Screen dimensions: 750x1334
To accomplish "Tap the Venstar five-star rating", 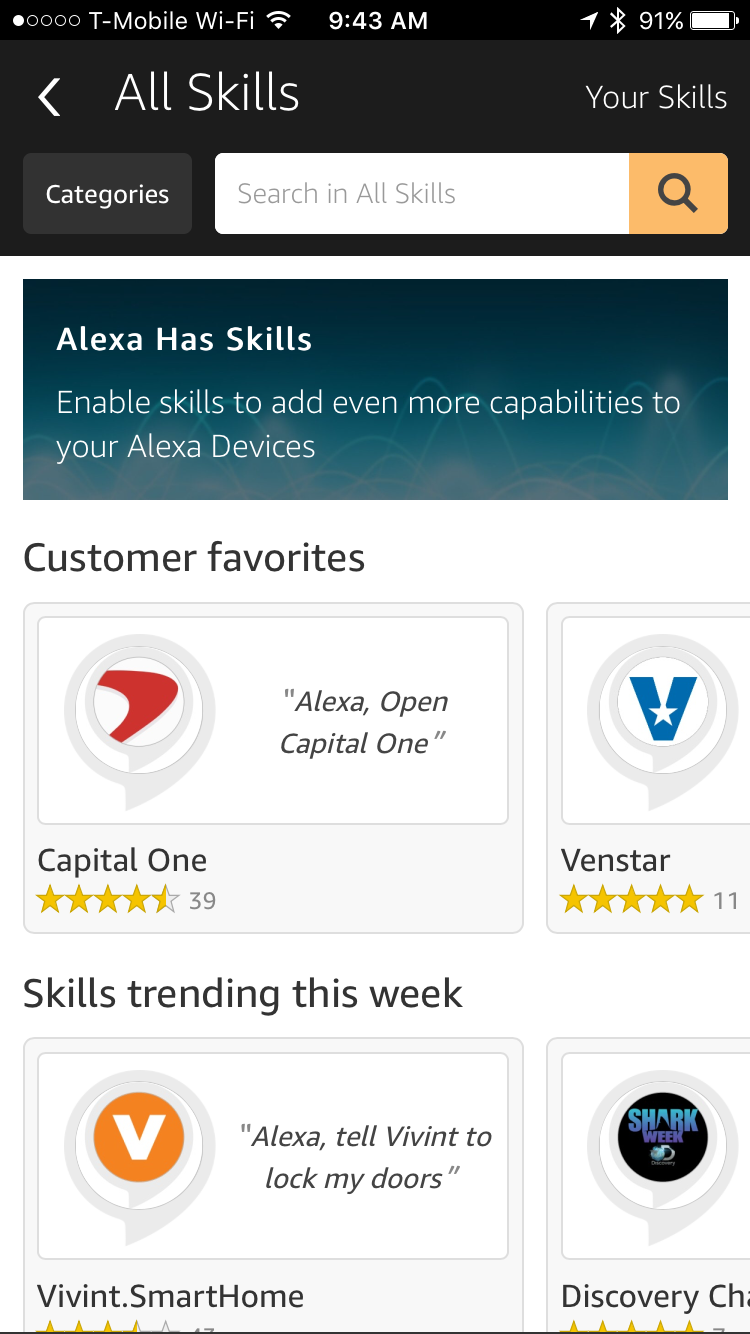I will tap(630, 899).
